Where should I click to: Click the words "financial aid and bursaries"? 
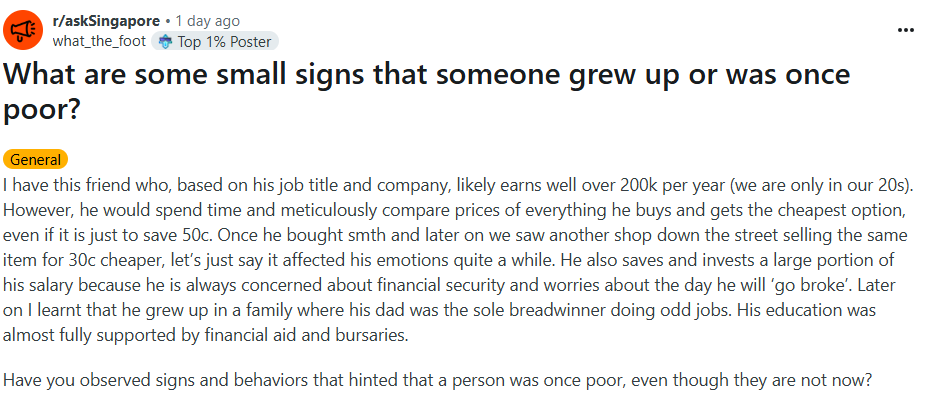click(x=306, y=335)
